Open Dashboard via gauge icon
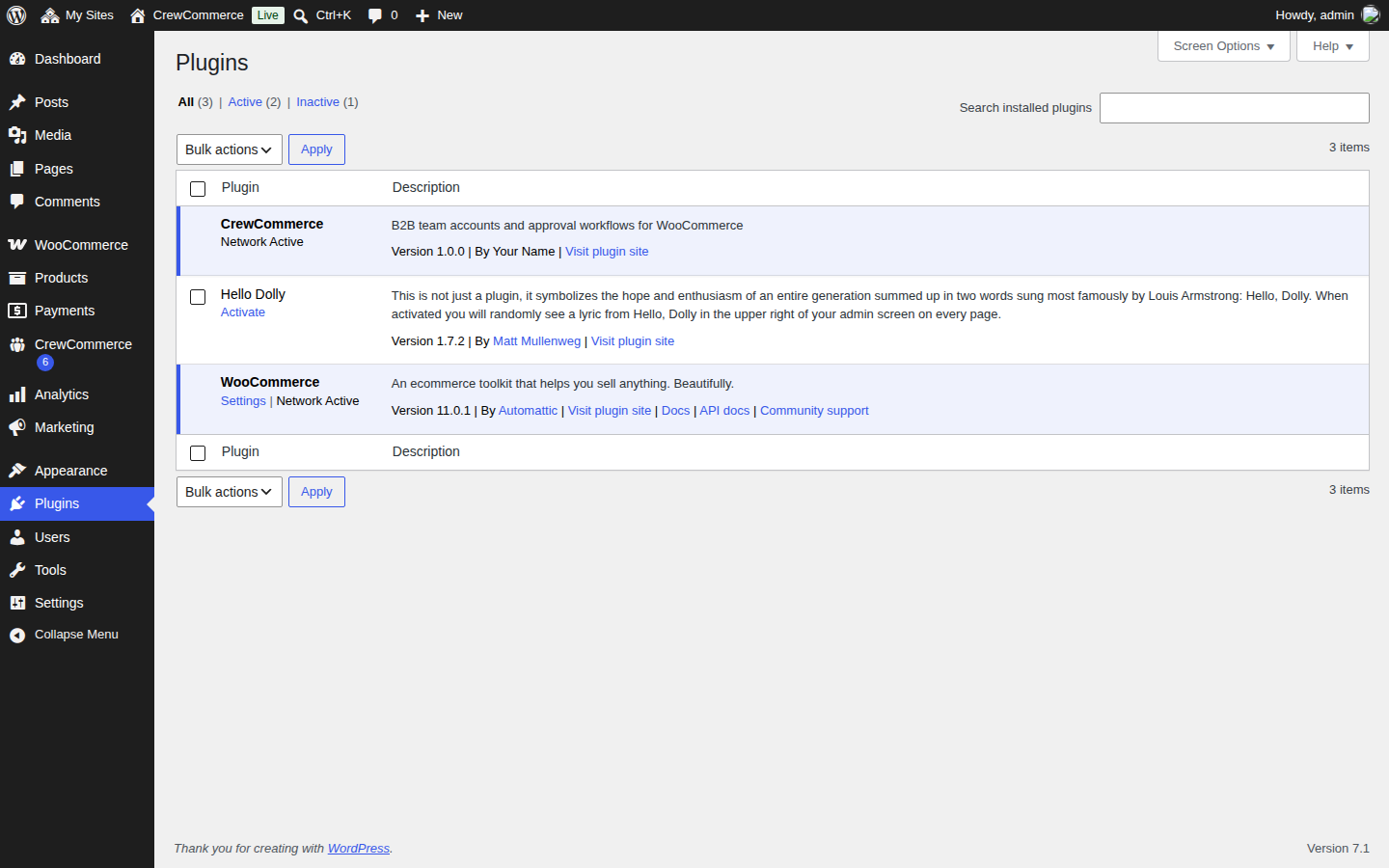This screenshot has width=1389, height=868. pos(17,59)
